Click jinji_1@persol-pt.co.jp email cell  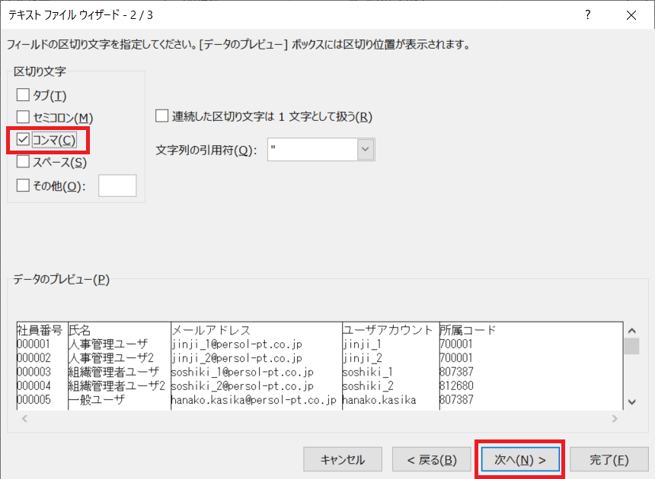(x=237, y=344)
